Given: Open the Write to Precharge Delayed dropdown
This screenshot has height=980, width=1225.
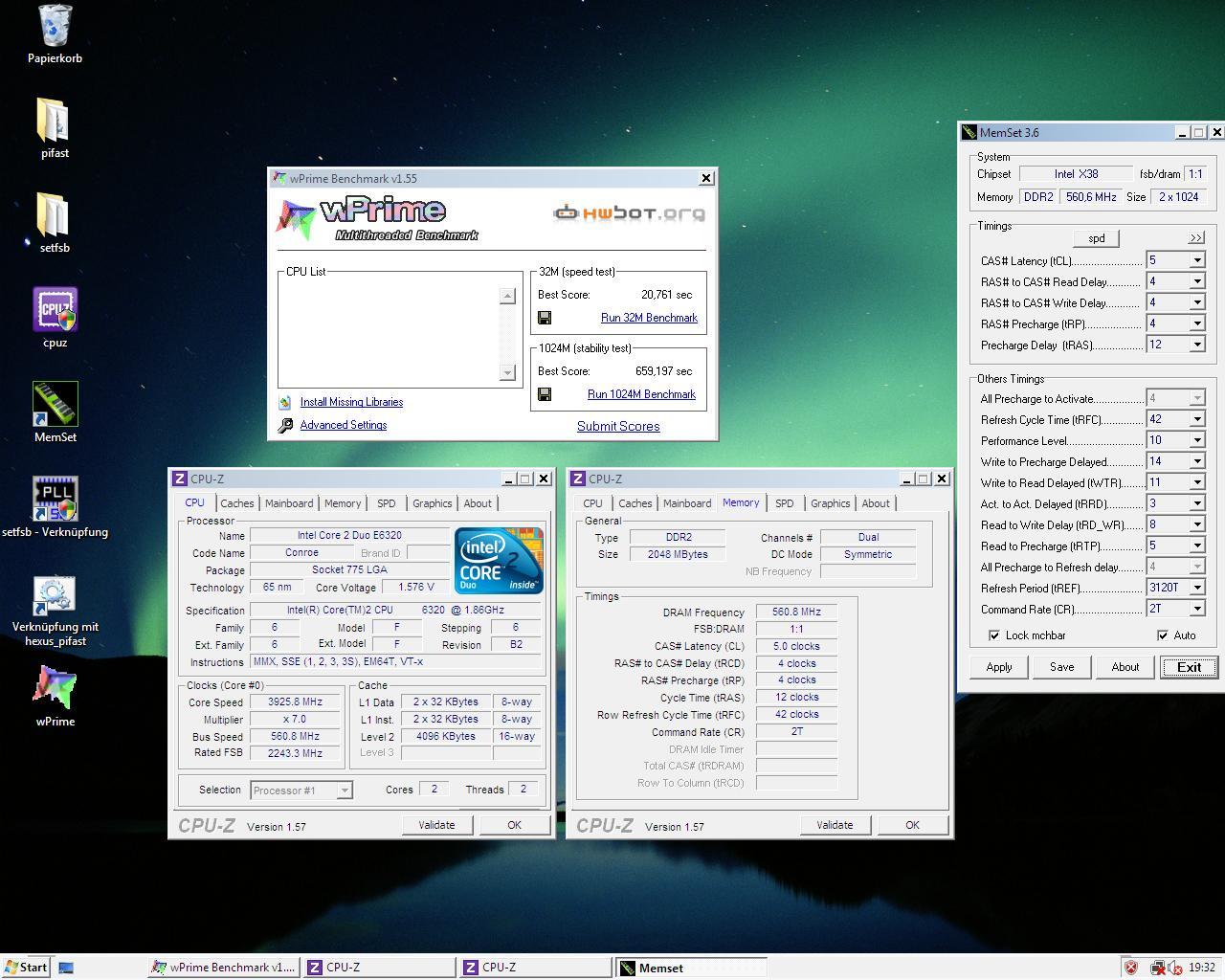Looking at the screenshot, I should pos(1196,461).
